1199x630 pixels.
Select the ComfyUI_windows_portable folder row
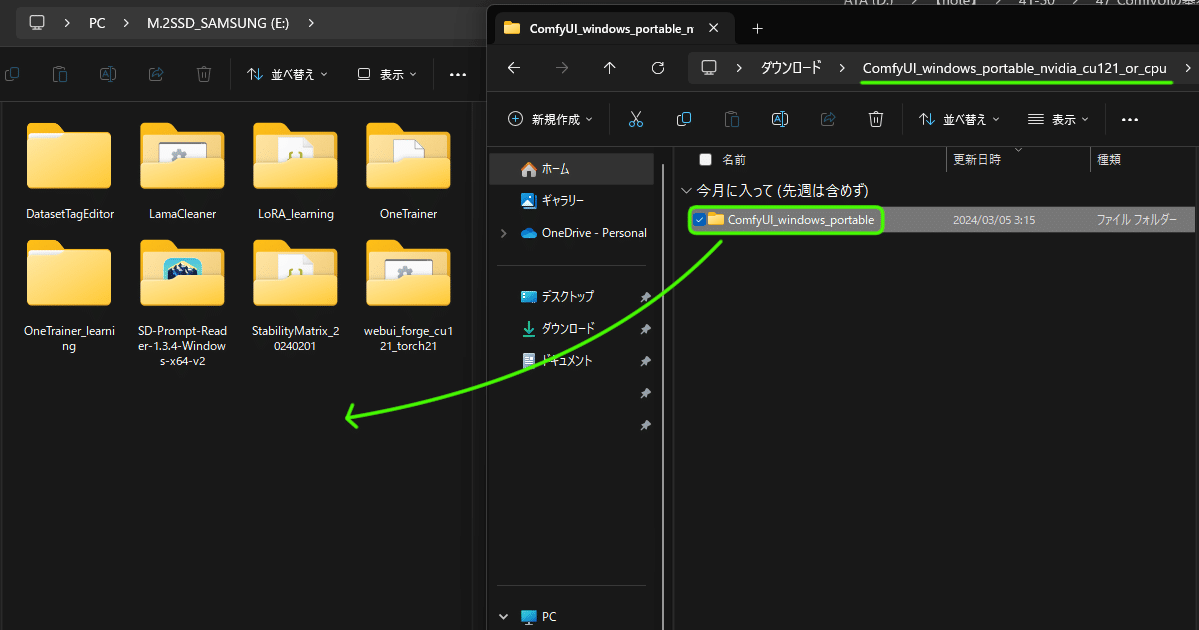point(941,219)
